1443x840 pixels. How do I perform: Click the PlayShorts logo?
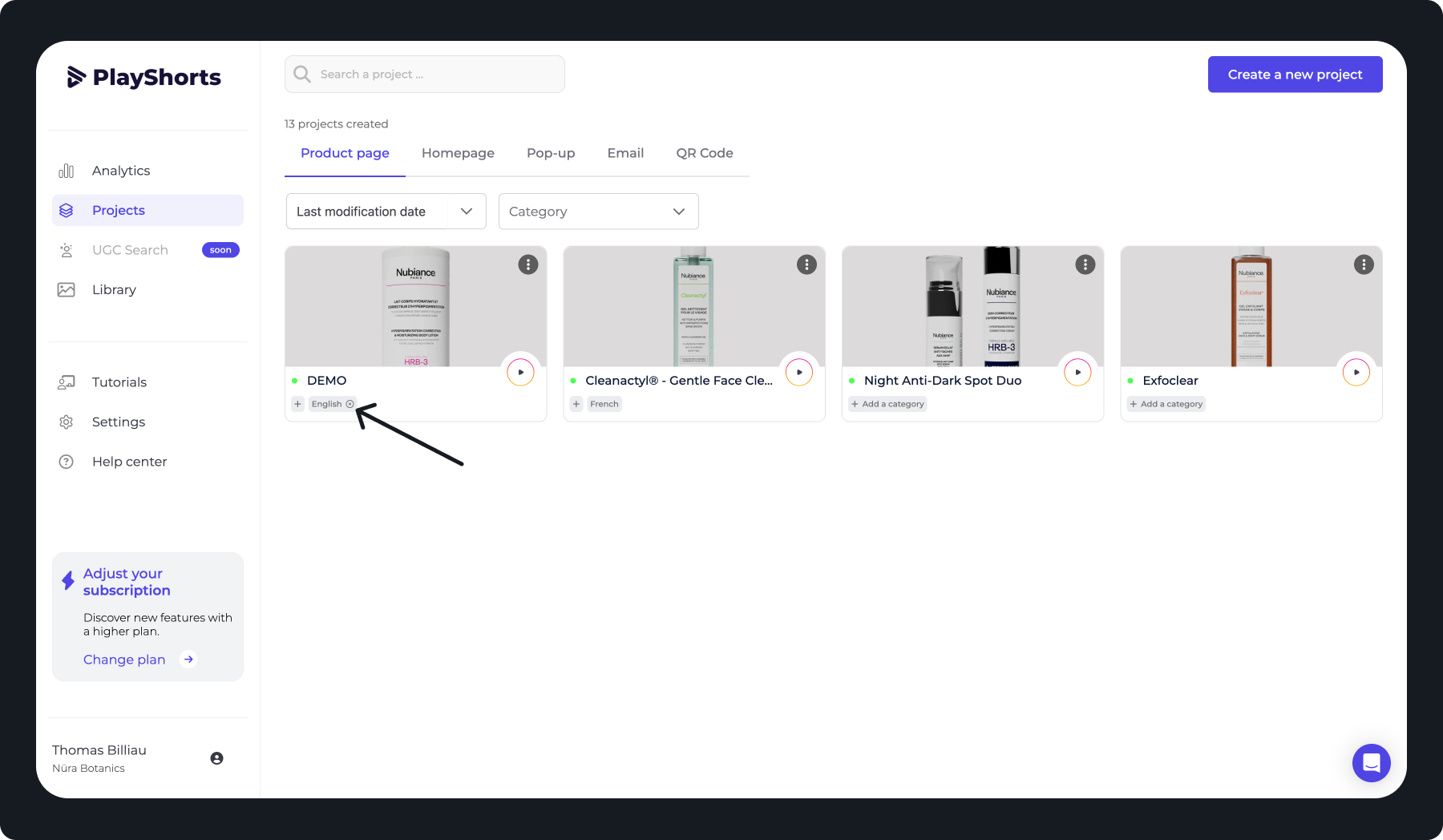click(144, 77)
